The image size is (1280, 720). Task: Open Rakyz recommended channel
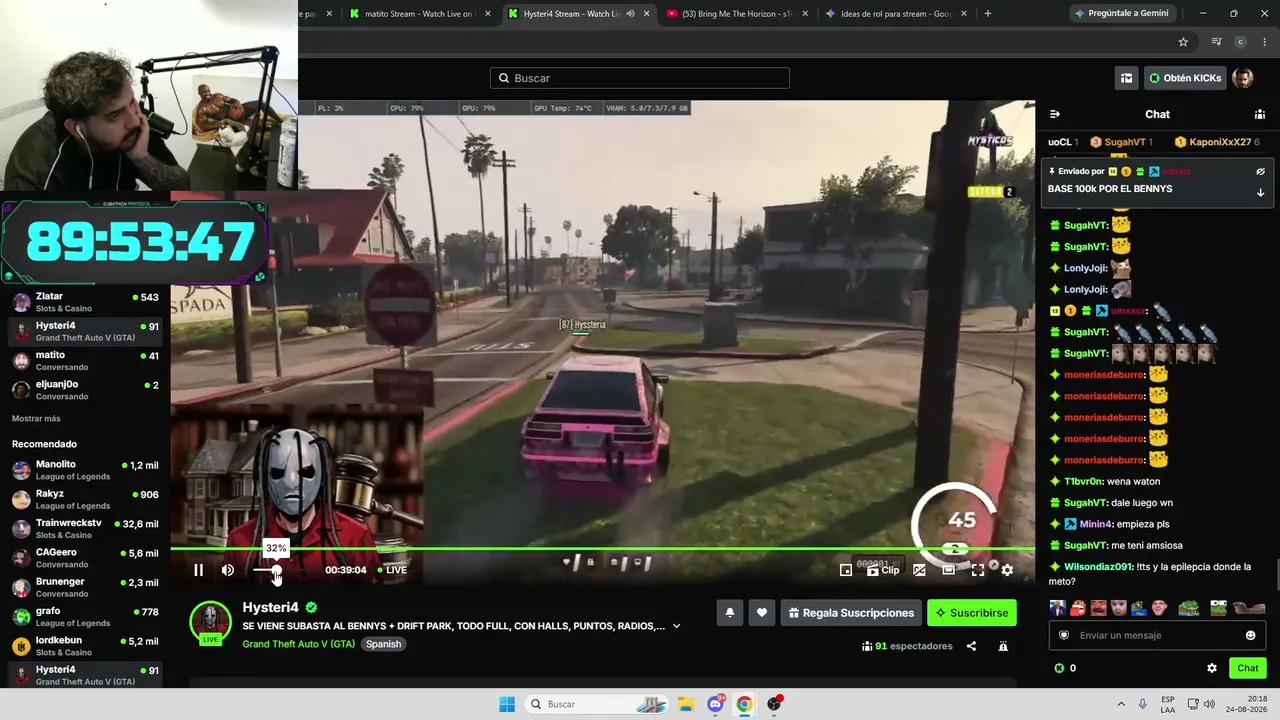tap(85, 499)
